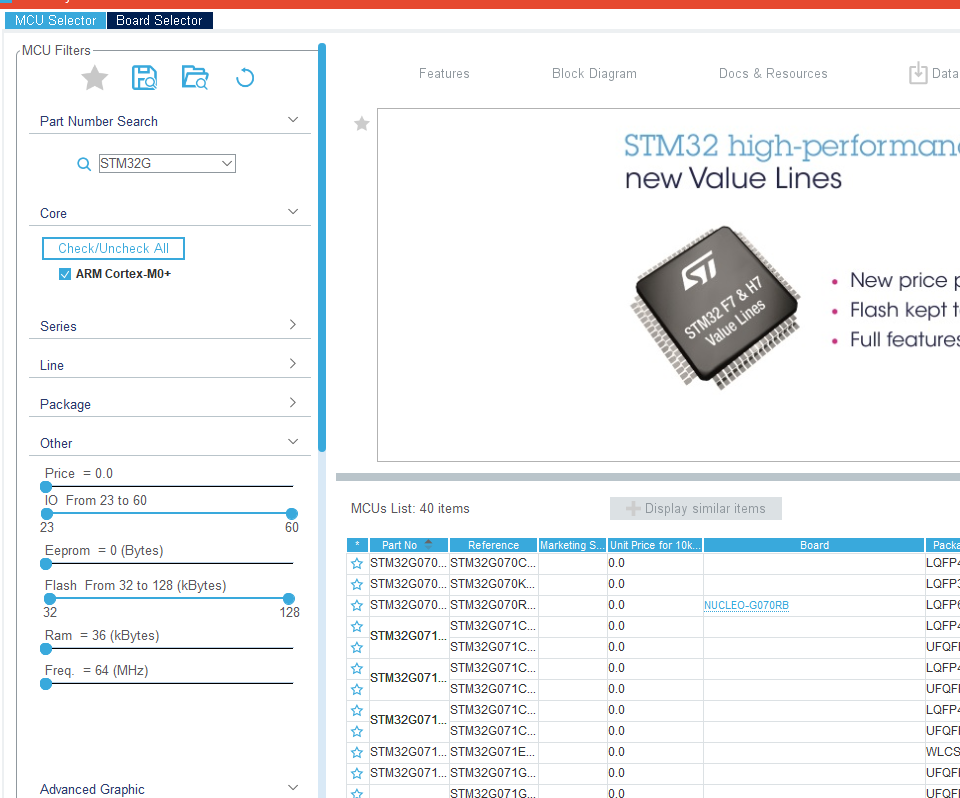Select the STM32G071E... reference cell

[x=493, y=752]
